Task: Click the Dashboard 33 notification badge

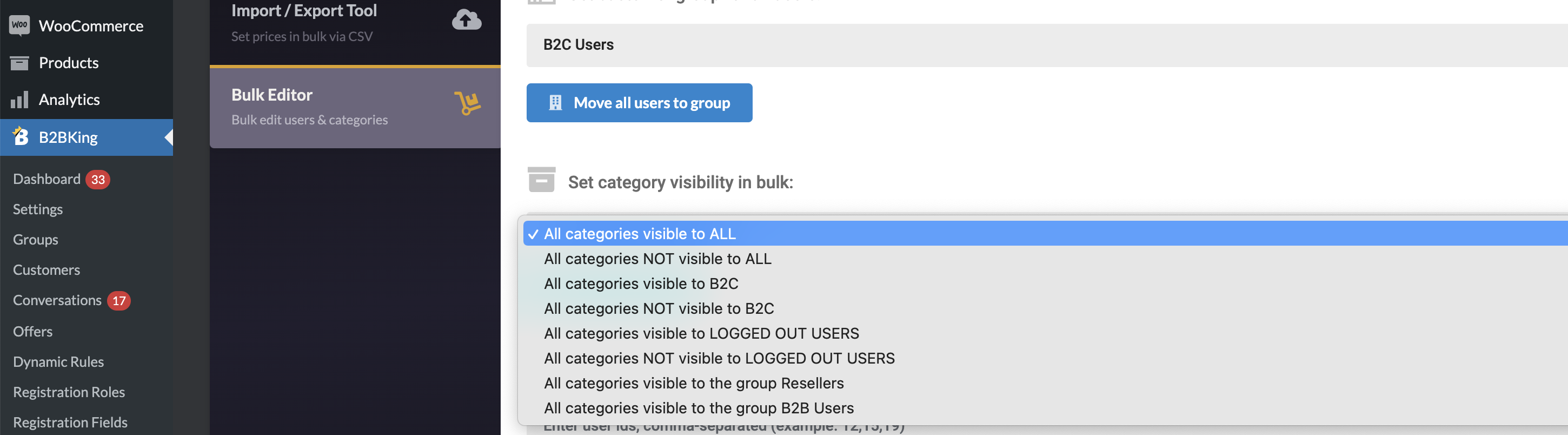Action: pos(97,179)
